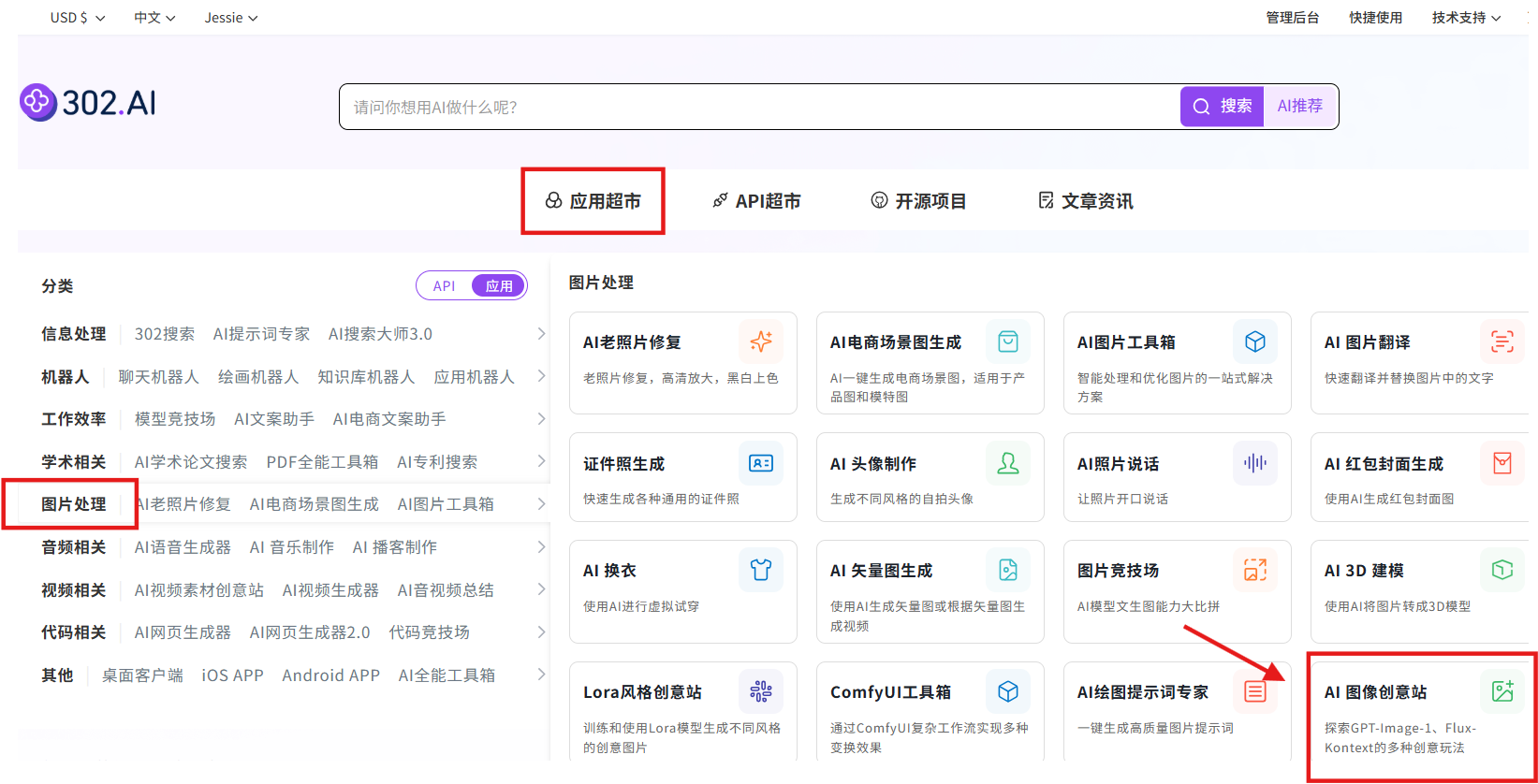
Task: Click the 应用超市 tab icon
Action: tap(553, 200)
